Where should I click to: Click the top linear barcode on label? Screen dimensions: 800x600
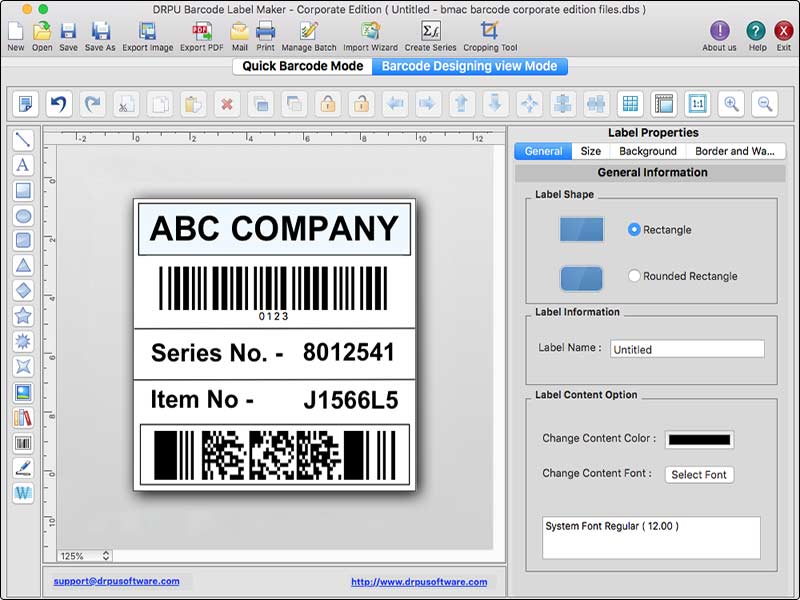[273, 289]
